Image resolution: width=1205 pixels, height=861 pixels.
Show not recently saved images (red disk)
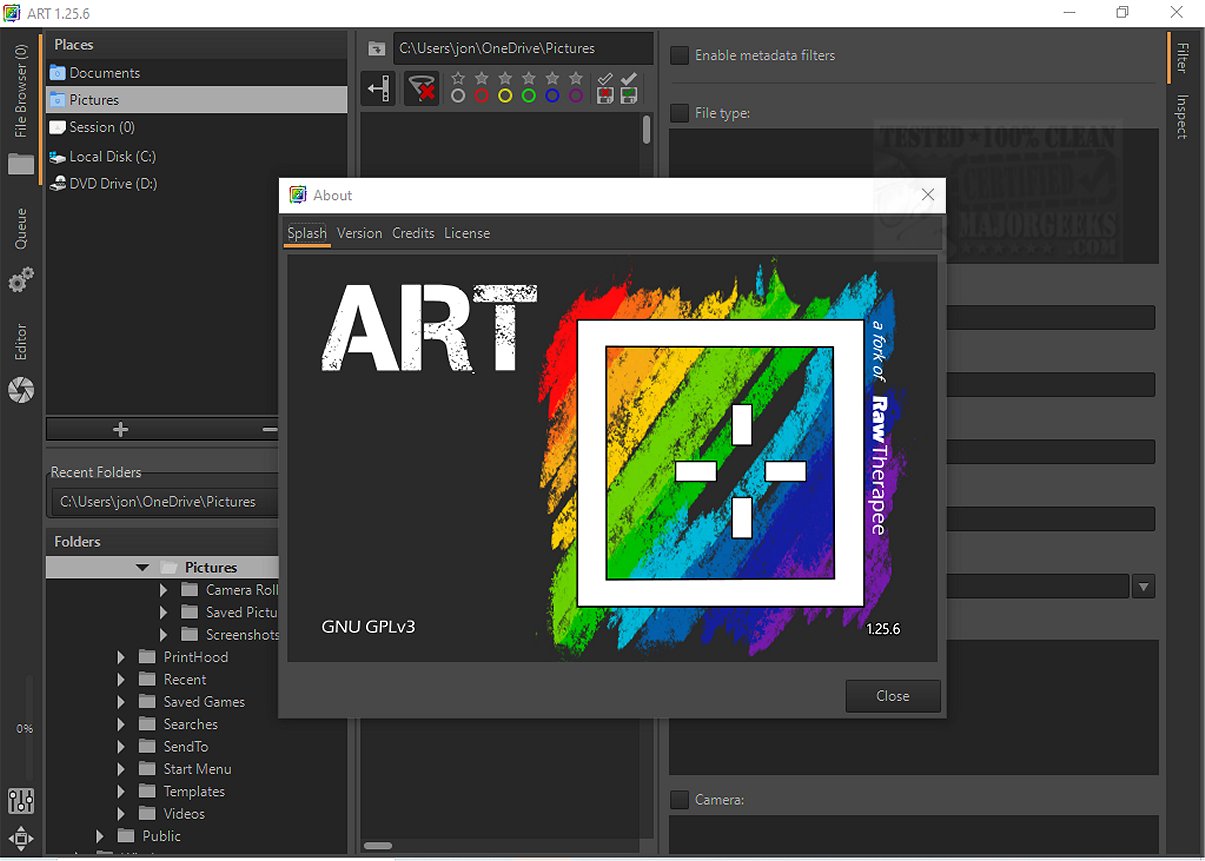tap(605, 97)
